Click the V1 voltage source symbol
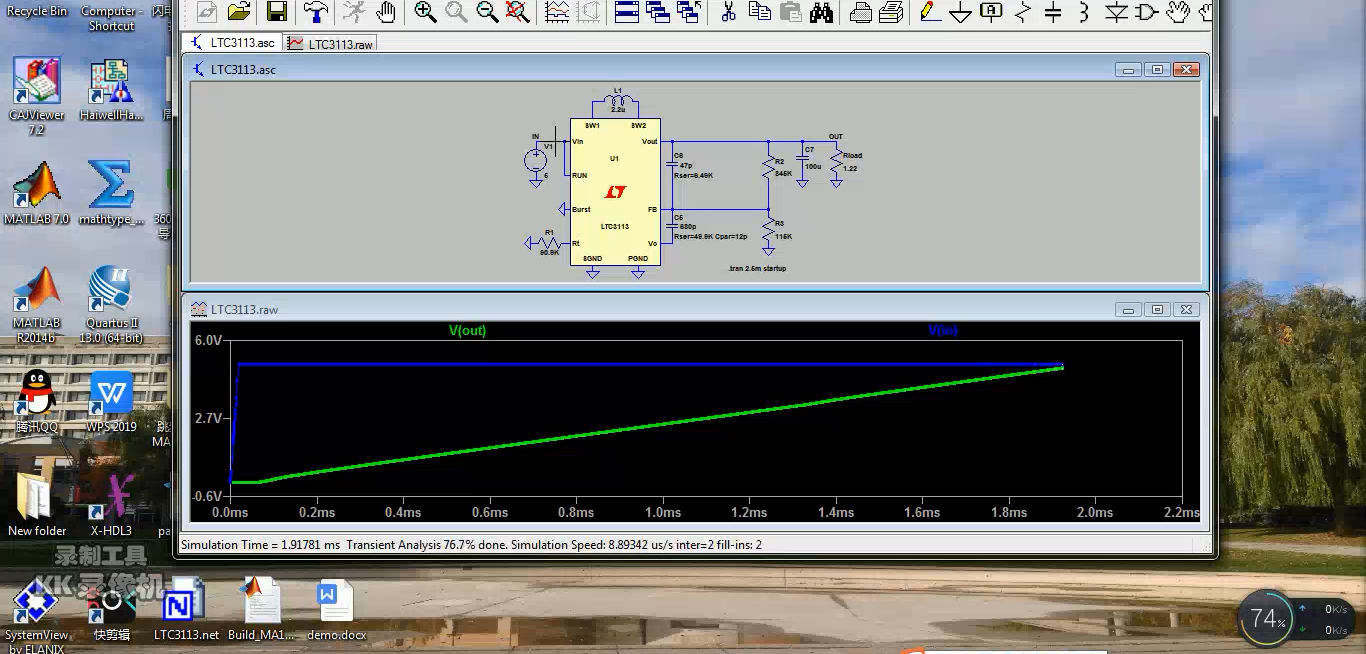The height and width of the screenshot is (654, 1366). (x=536, y=159)
